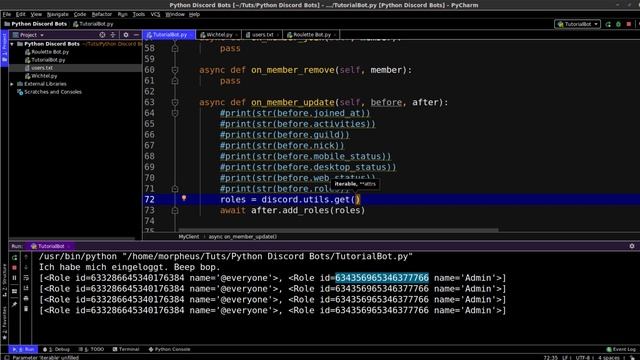Click MyClient in editor breadcrumbs
The image size is (640, 360).
[x=189, y=237]
